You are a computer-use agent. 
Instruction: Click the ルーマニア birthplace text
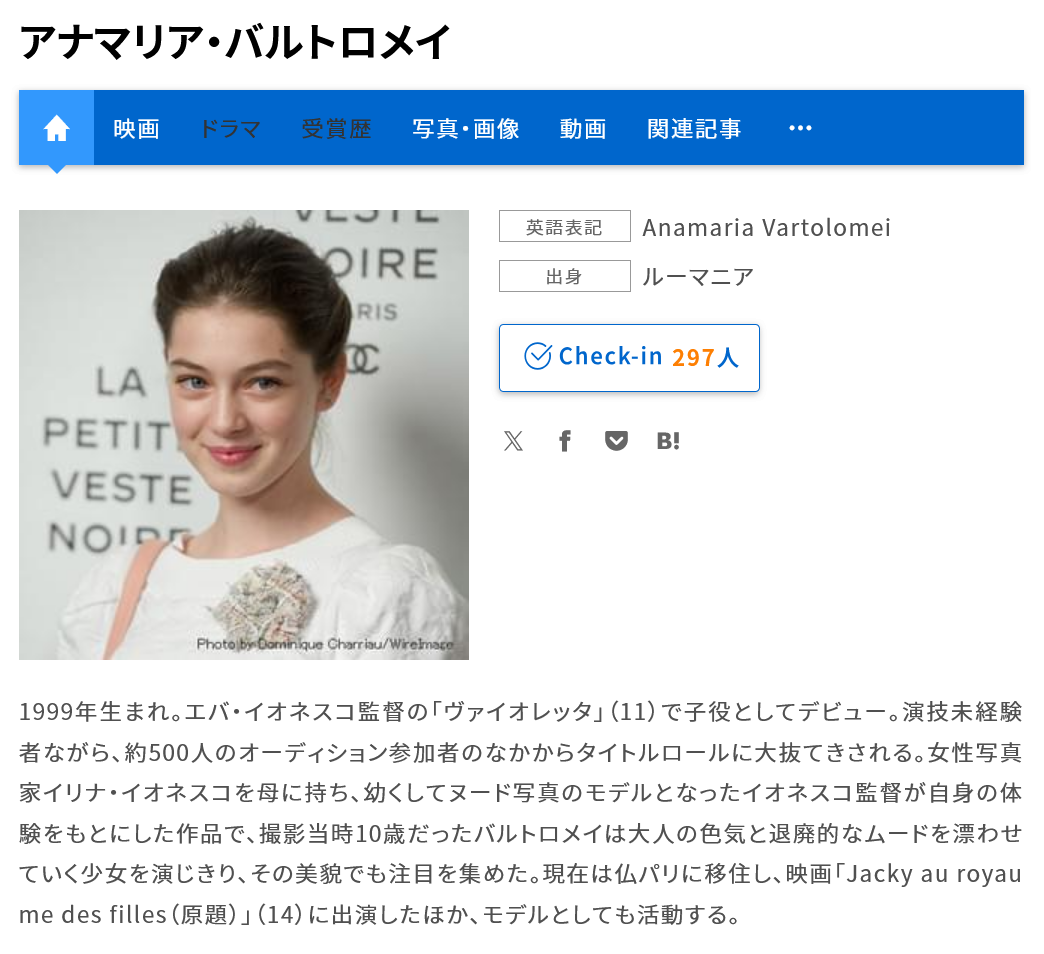click(698, 276)
